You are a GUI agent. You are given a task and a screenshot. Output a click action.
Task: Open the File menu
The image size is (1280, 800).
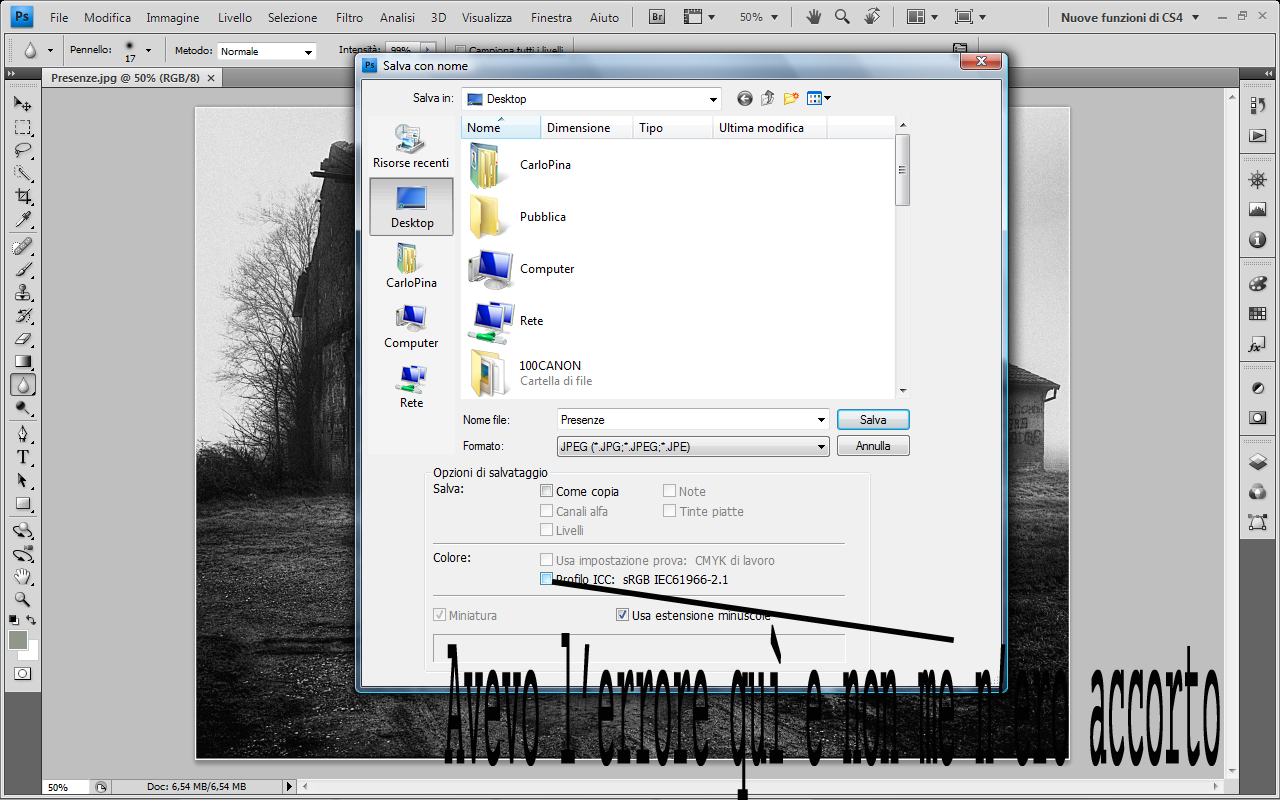point(59,18)
